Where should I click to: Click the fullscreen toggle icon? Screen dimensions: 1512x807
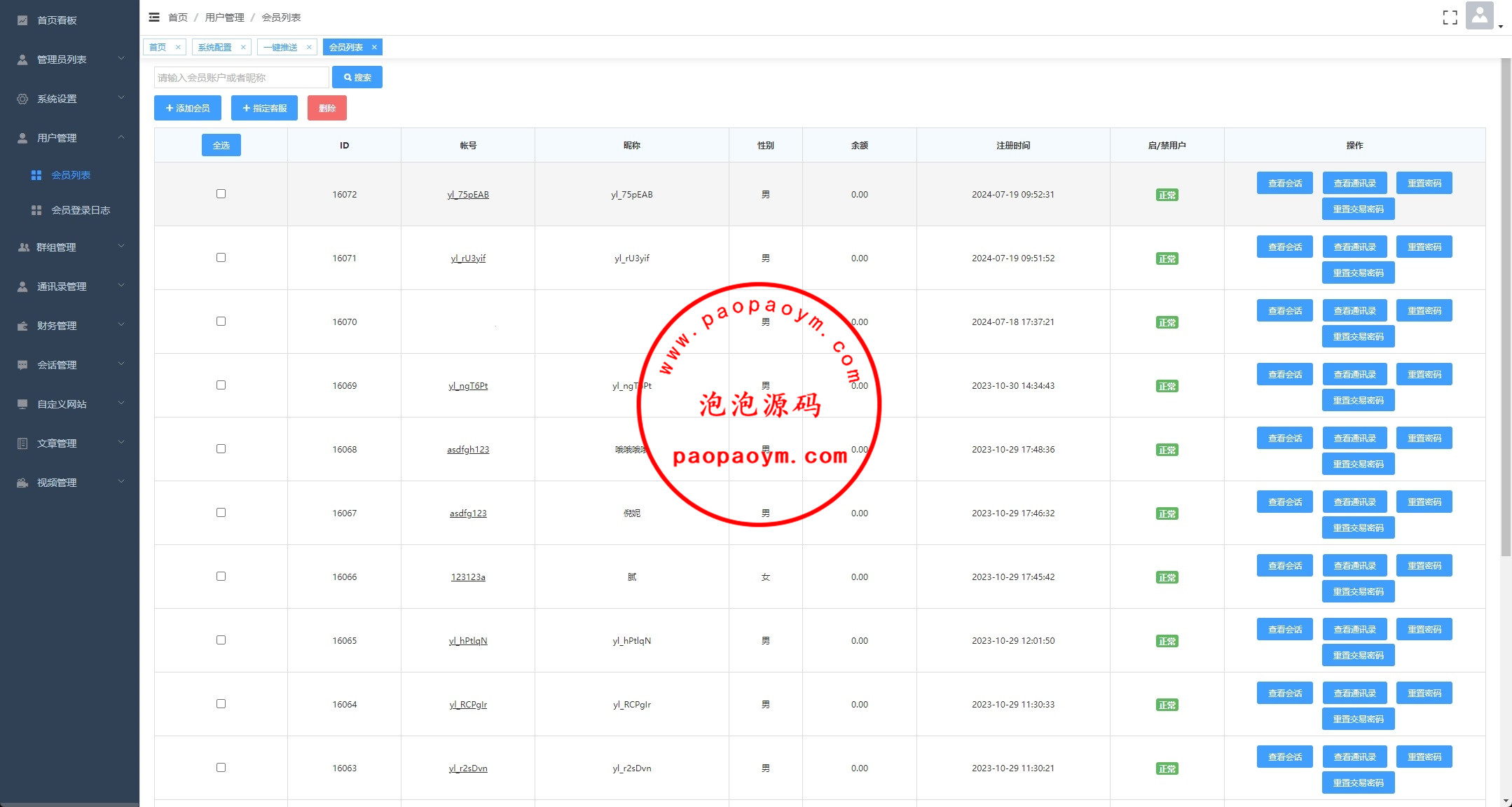click(1450, 18)
